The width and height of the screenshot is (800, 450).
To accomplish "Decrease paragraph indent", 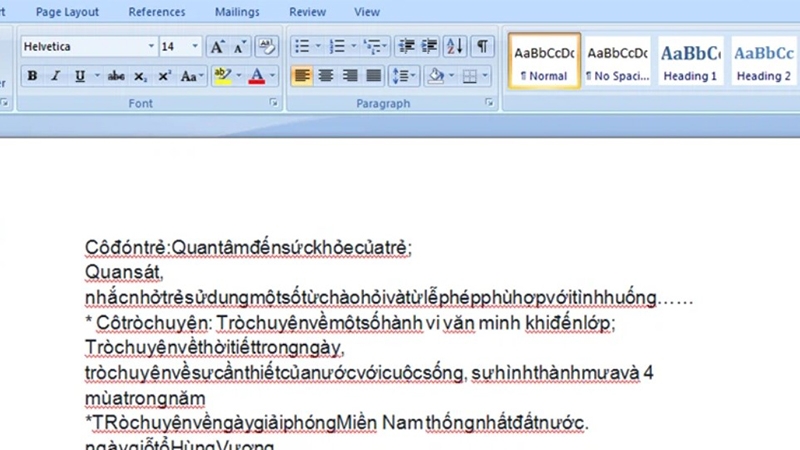I will (x=407, y=46).
